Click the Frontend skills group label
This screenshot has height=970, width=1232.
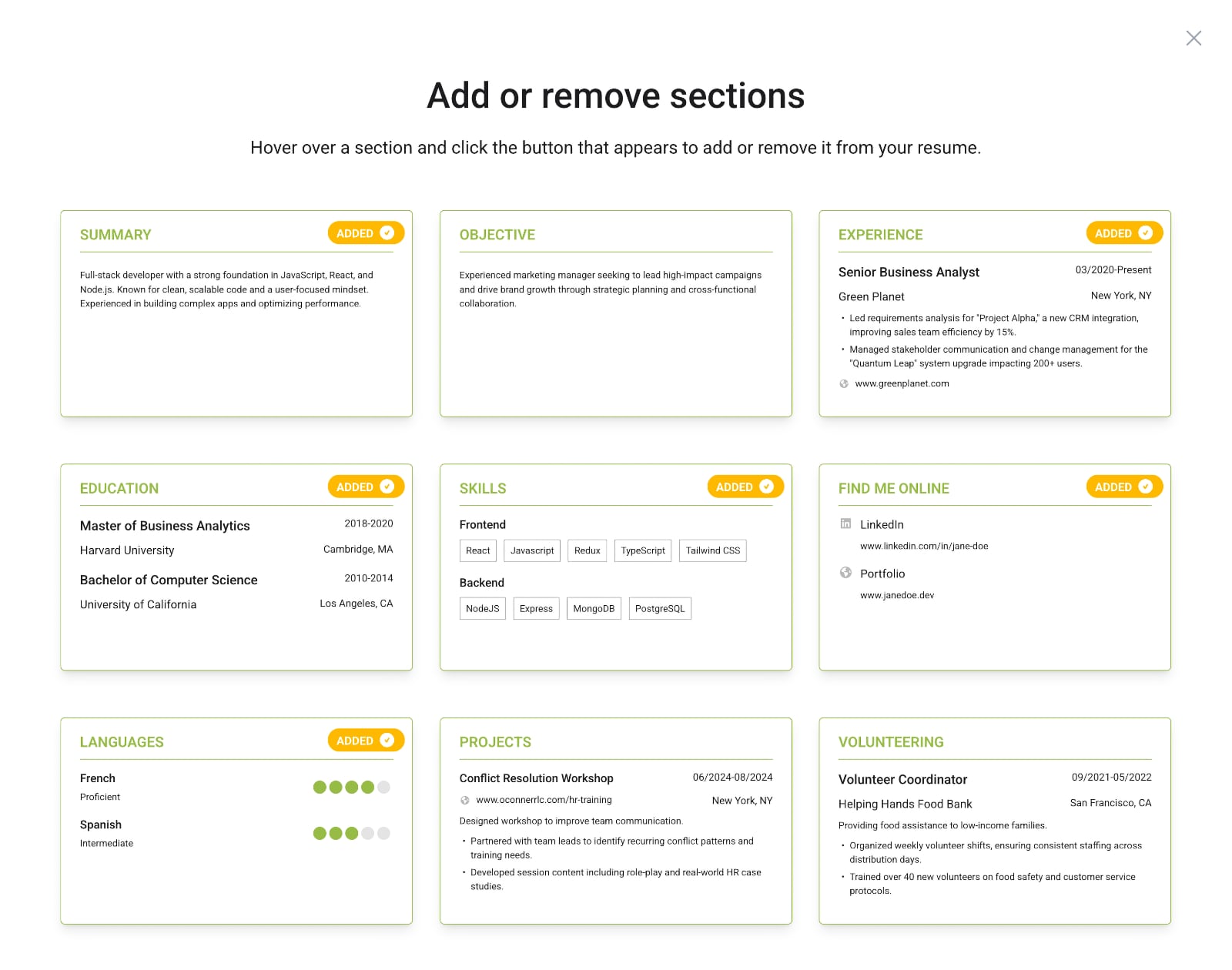point(483,525)
